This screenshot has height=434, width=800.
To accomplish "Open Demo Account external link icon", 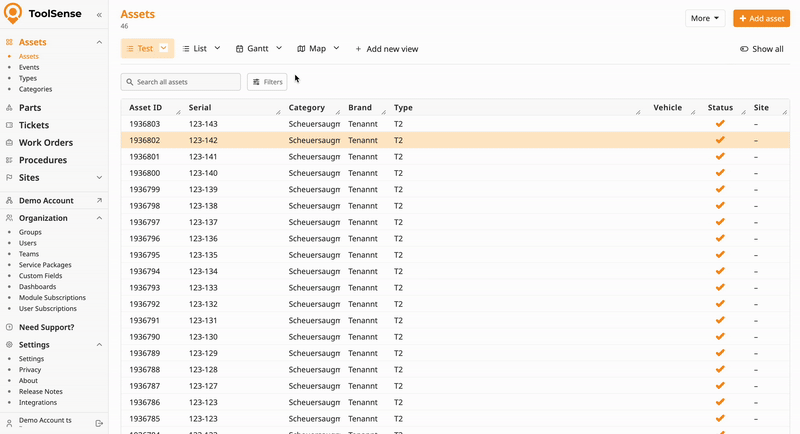I will [x=99, y=200].
